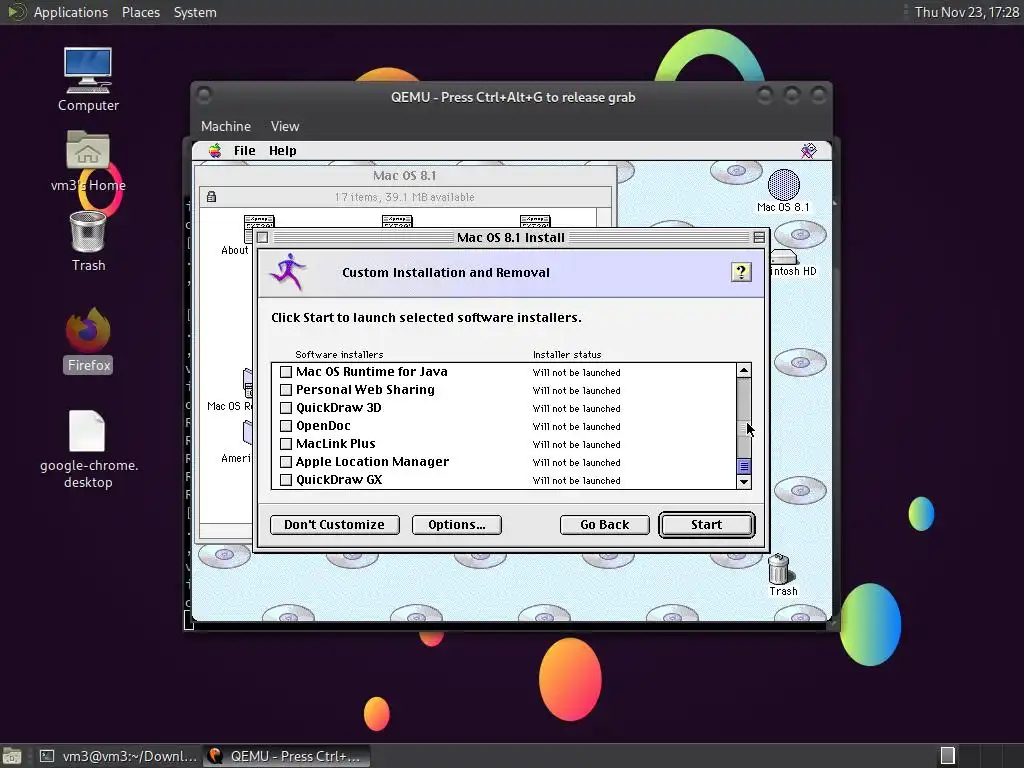Select the MacLink Plus checkbox
Image resolution: width=1024 pixels, height=768 pixels.
point(285,444)
